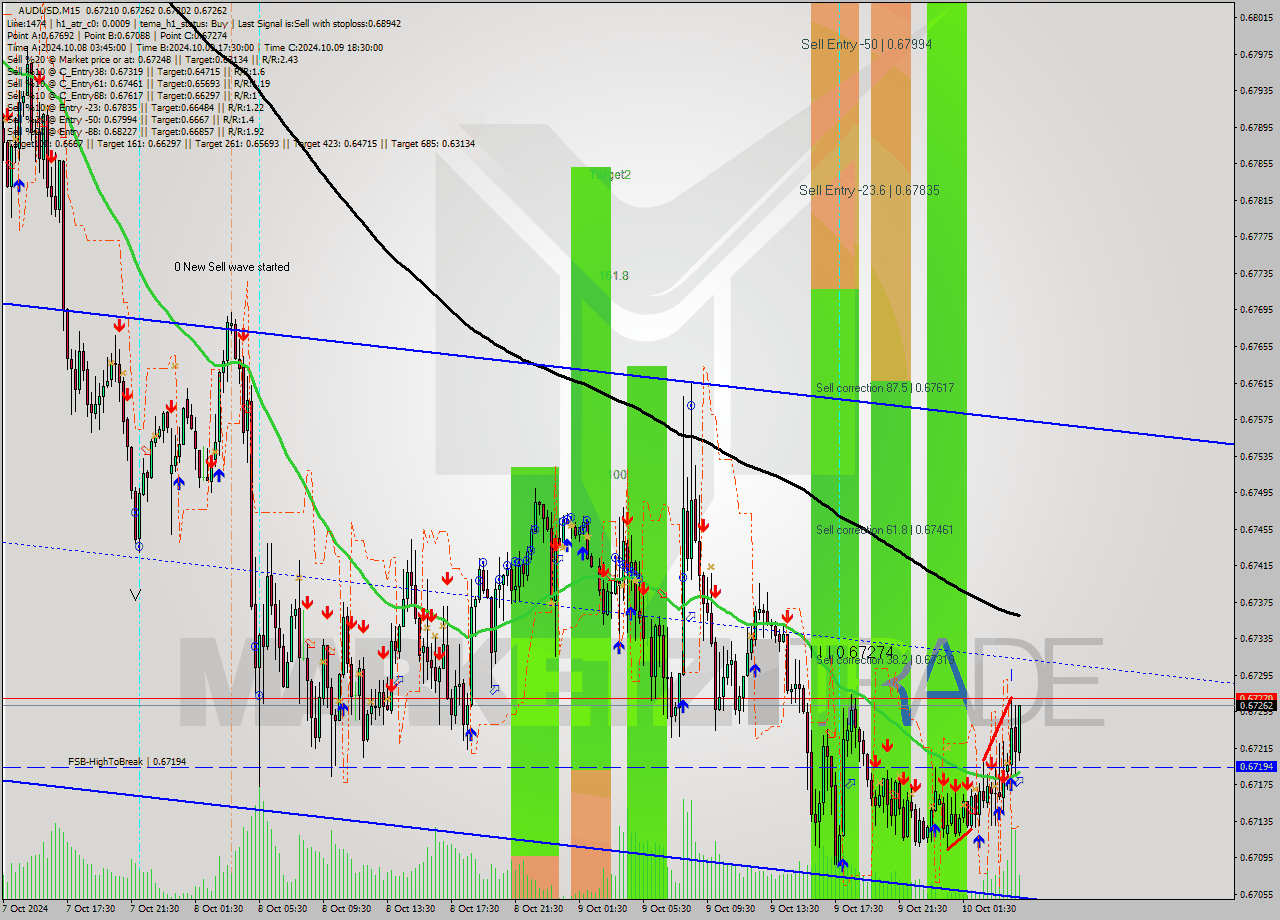Select 'Sell Entry -23.6 | 0.67835' label

tap(869, 190)
